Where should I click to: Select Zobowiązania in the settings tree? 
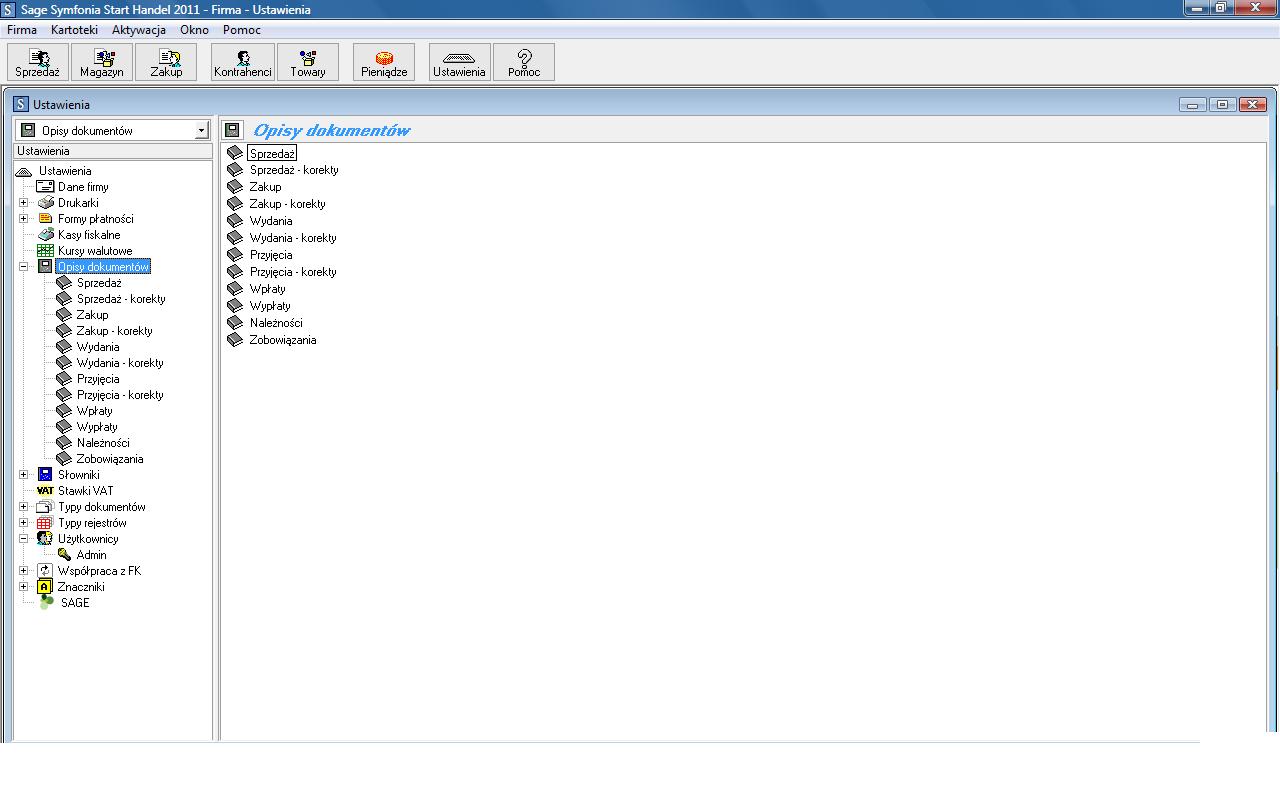tap(110, 459)
